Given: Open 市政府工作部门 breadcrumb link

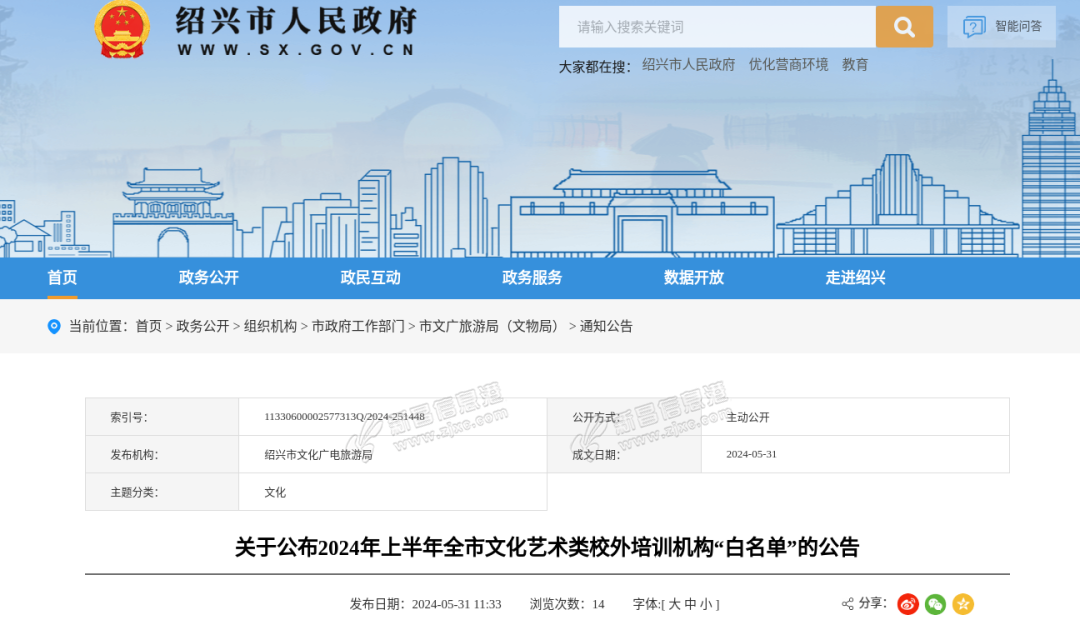Looking at the screenshot, I should click(x=358, y=327).
